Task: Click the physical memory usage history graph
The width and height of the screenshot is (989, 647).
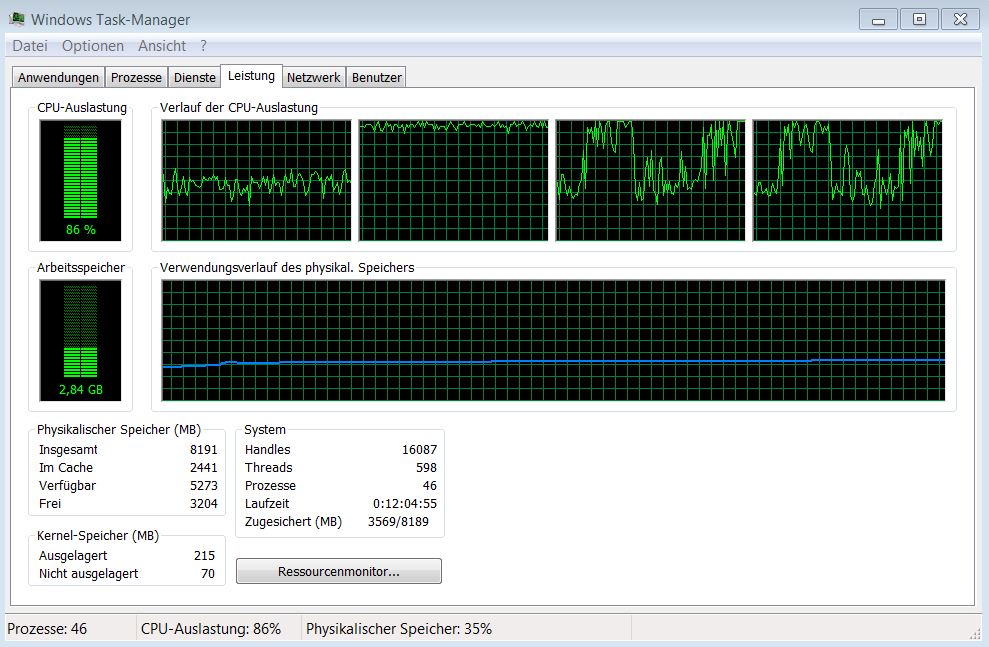Action: [x=553, y=341]
